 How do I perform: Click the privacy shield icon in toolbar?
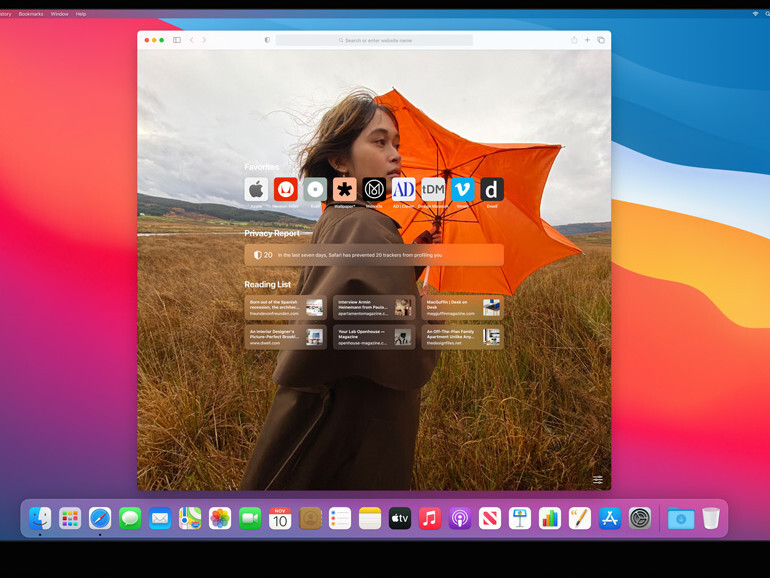pos(267,40)
